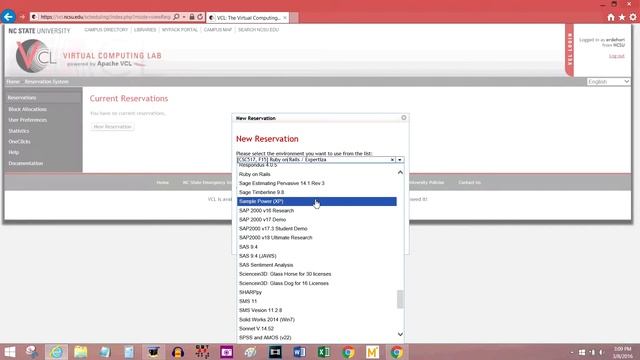Select Glass Dog for 16 Licenses

point(317,283)
